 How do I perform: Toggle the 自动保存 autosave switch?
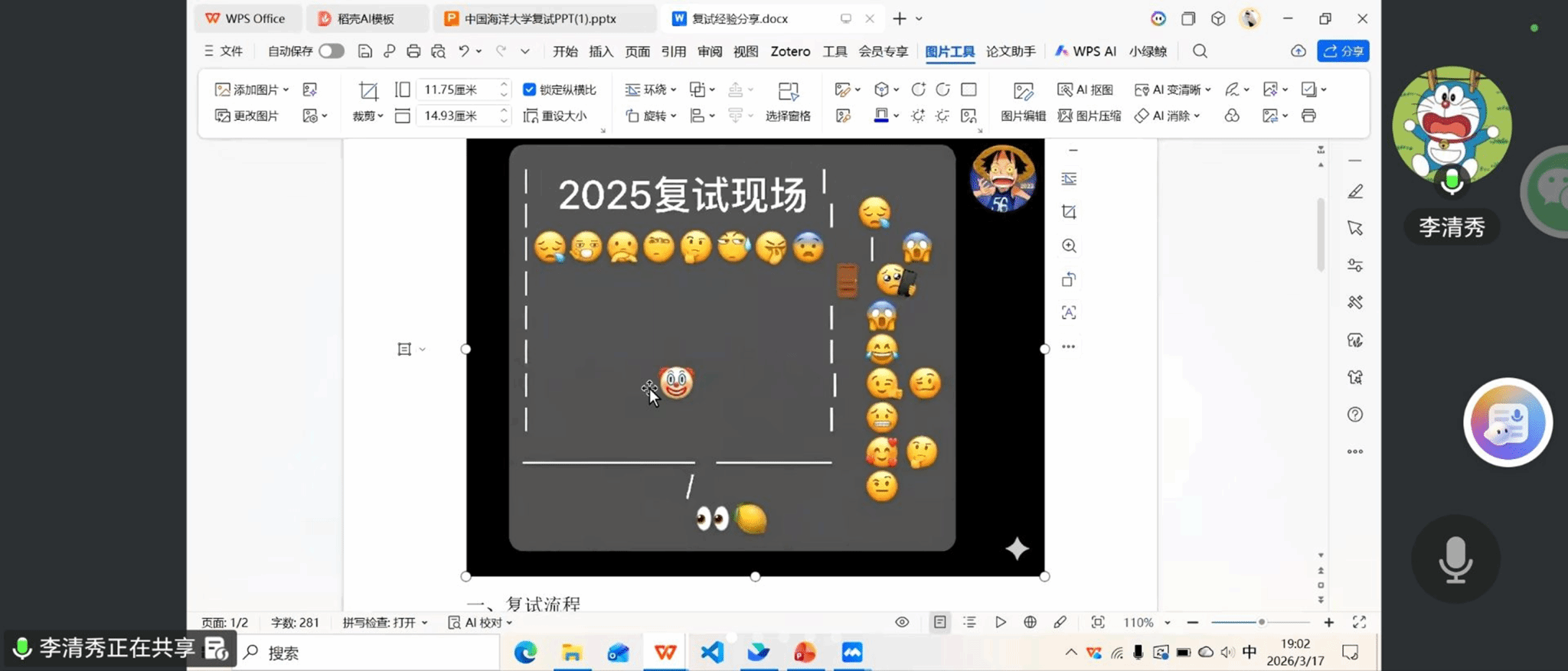coord(331,51)
